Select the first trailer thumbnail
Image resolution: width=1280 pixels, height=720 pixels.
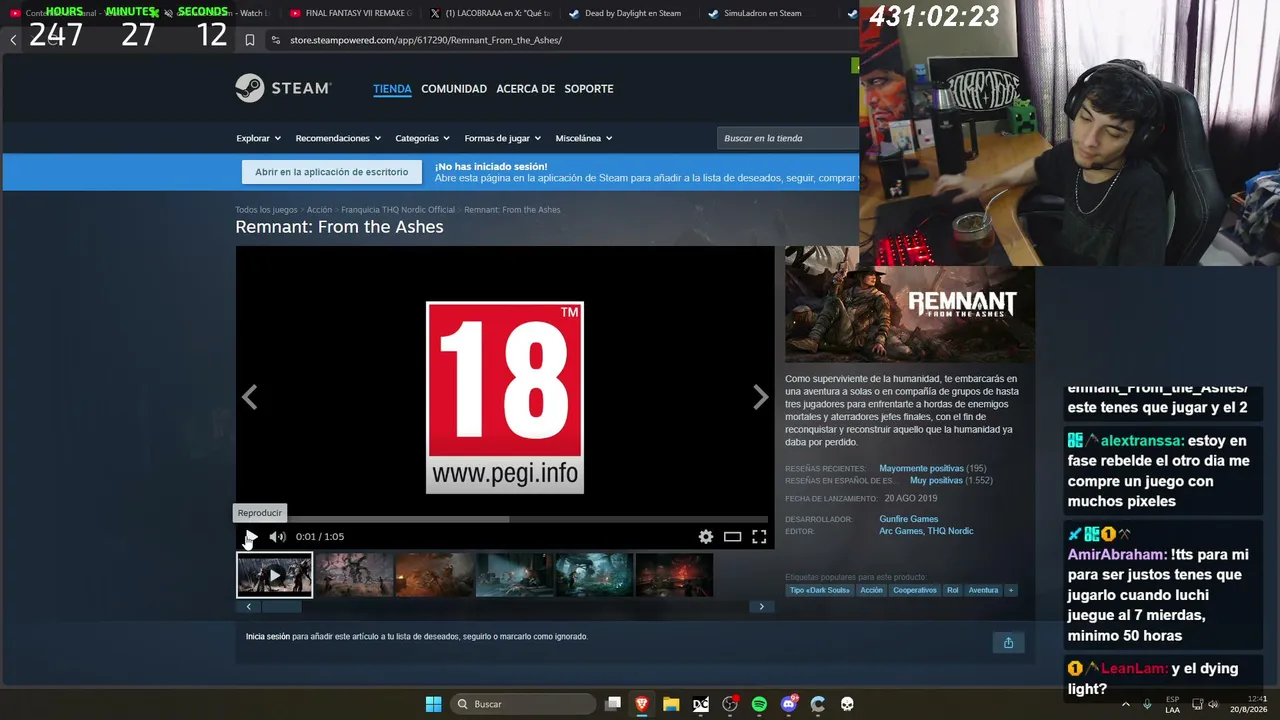274,575
